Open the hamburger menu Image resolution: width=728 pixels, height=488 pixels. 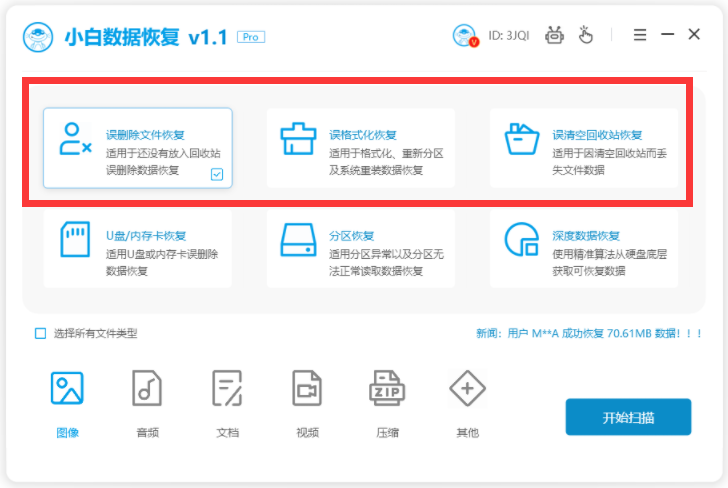(640, 35)
